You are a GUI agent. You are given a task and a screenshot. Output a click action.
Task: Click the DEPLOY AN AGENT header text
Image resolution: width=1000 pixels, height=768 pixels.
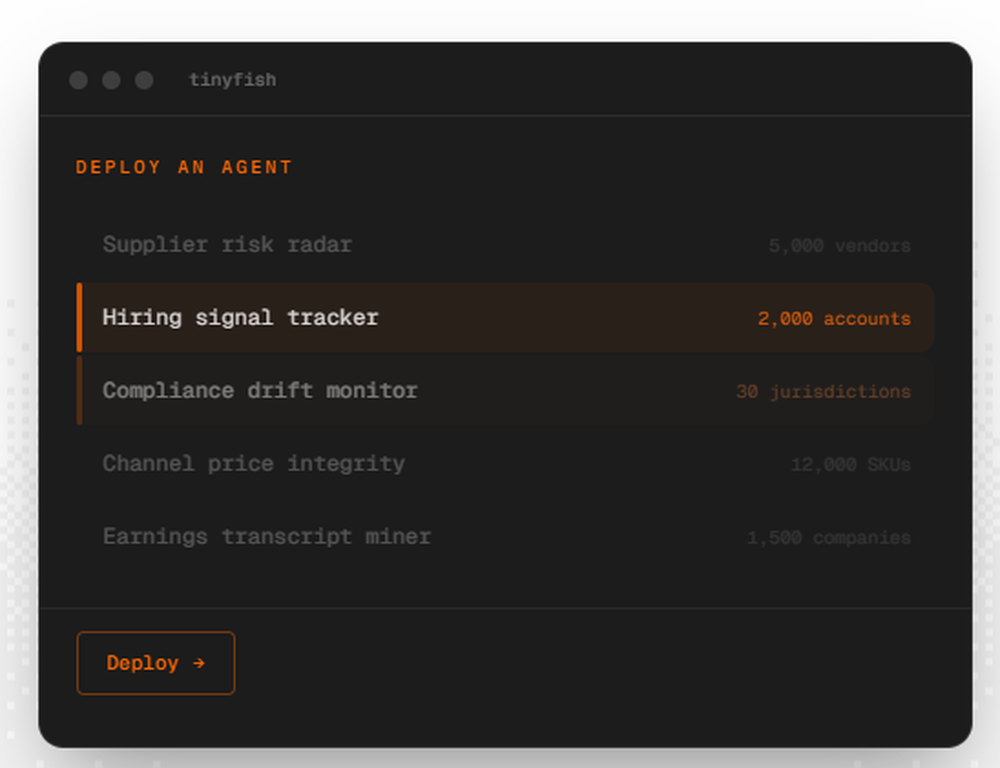[183, 167]
